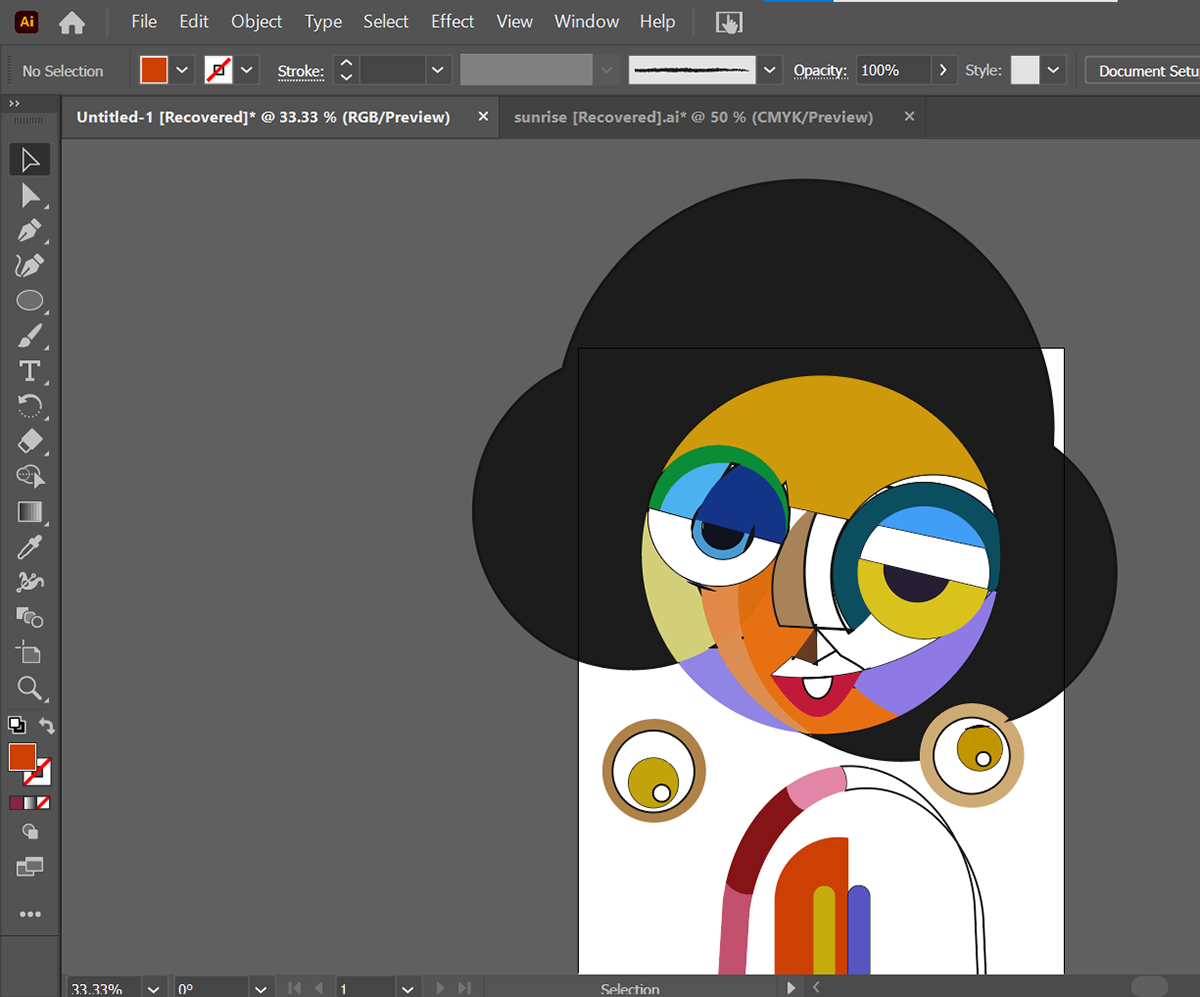
Task: Open the zoom level dropdown at 33.33%
Action: pyautogui.click(x=154, y=988)
